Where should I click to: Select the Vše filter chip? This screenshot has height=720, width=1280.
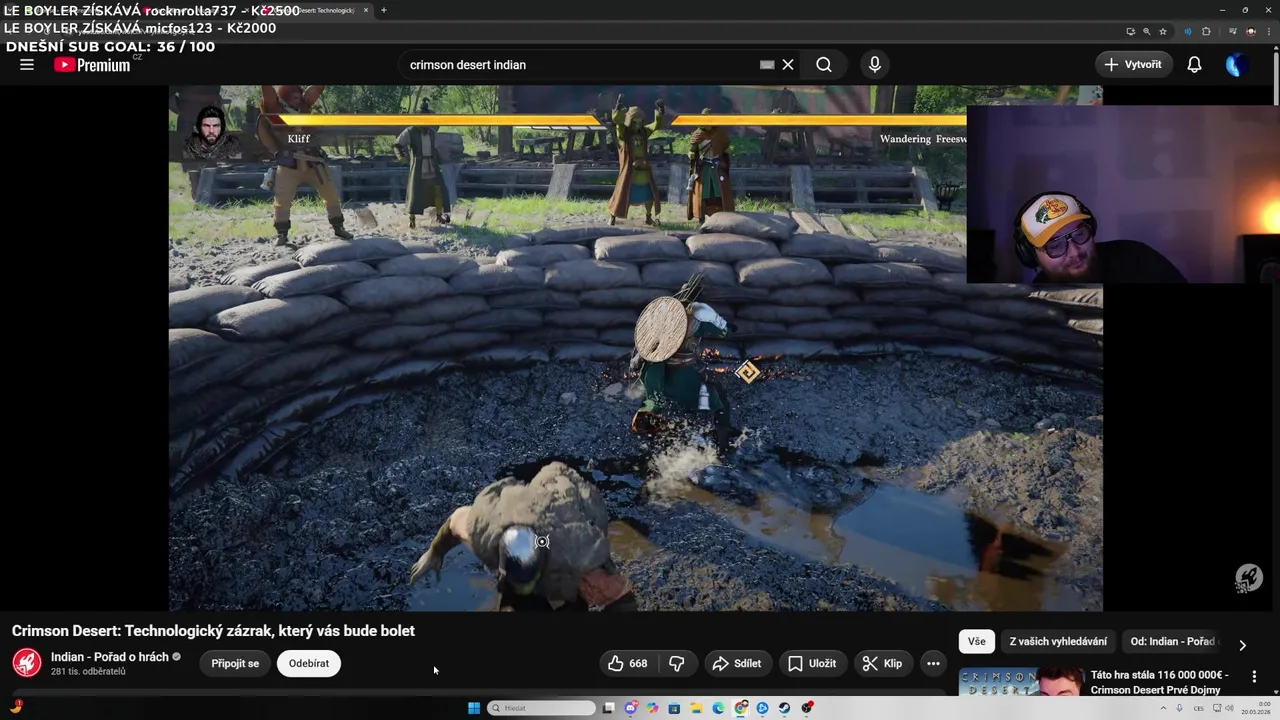pyautogui.click(x=976, y=641)
